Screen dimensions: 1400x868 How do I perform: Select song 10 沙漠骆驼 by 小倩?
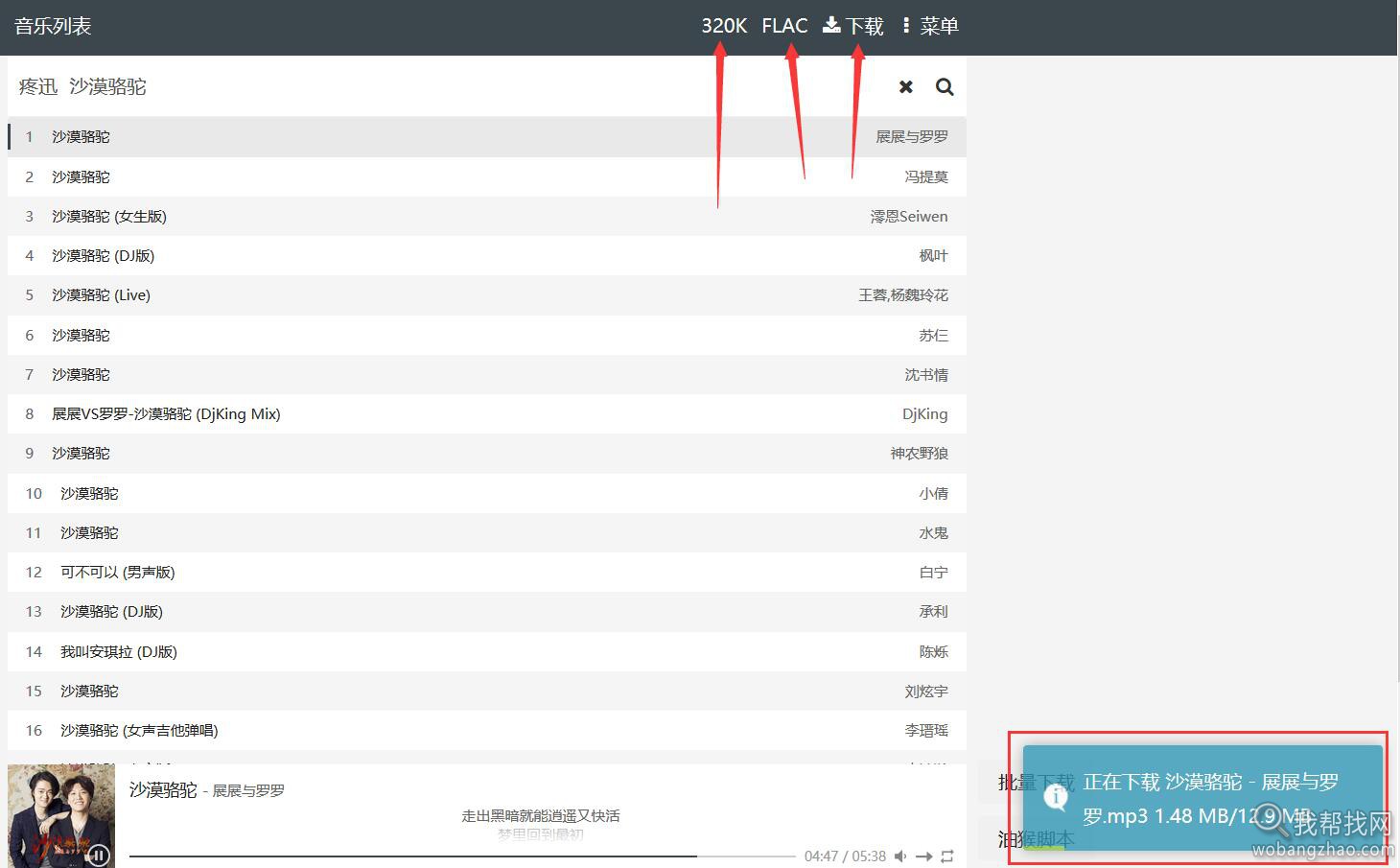point(487,494)
